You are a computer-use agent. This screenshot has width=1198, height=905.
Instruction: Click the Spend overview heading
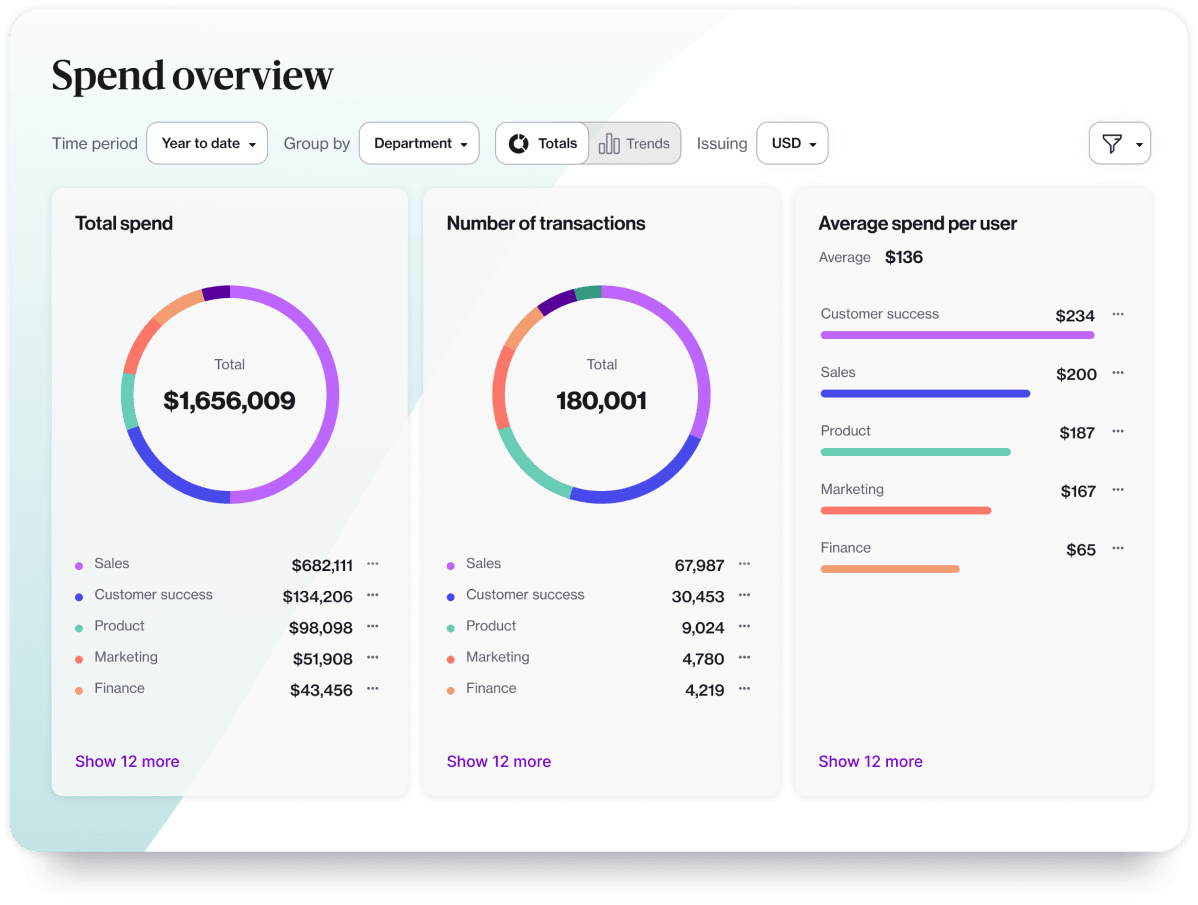coord(193,76)
